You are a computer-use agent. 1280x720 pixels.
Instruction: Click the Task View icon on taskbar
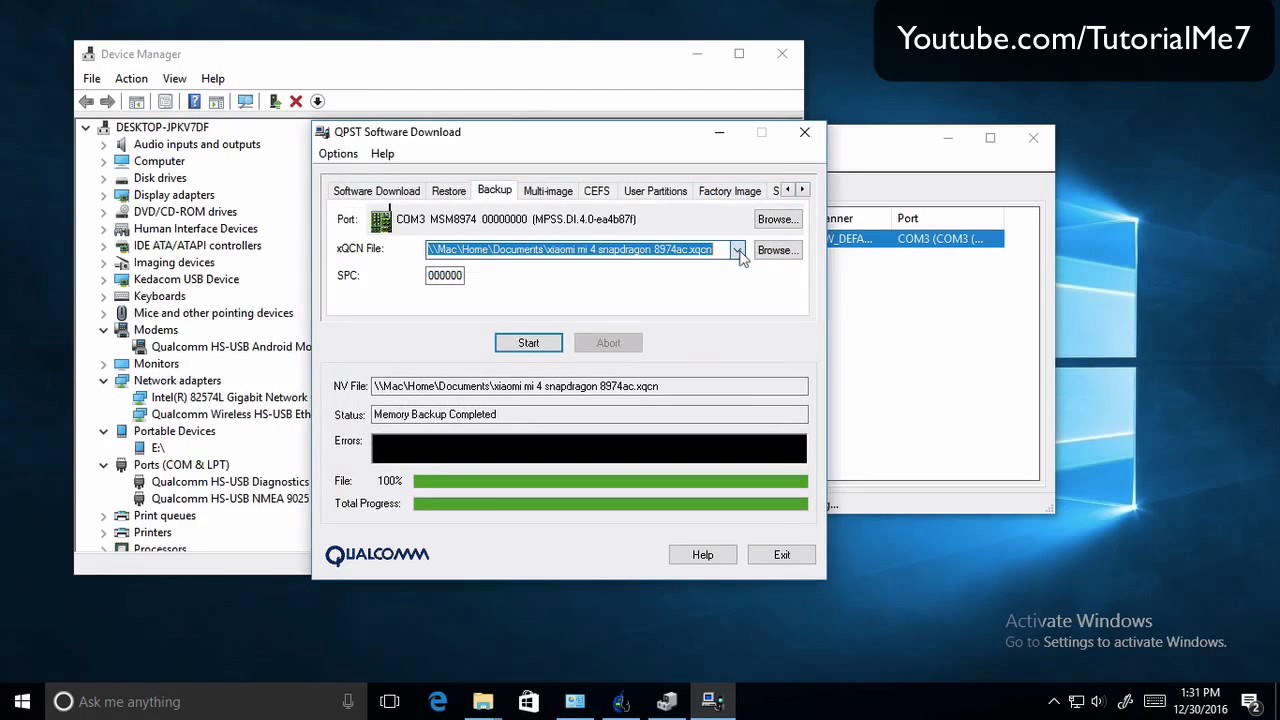[x=390, y=701]
